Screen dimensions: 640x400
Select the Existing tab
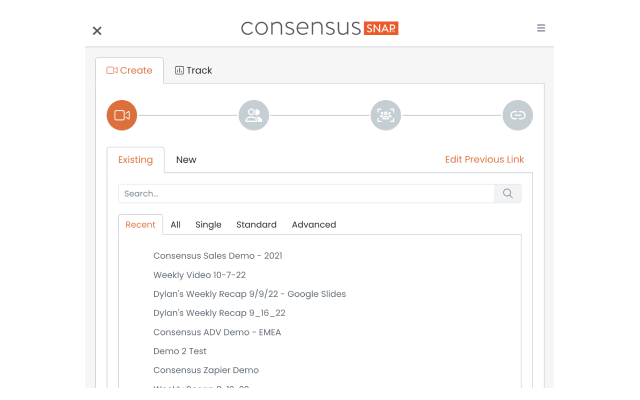click(x=136, y=160)
